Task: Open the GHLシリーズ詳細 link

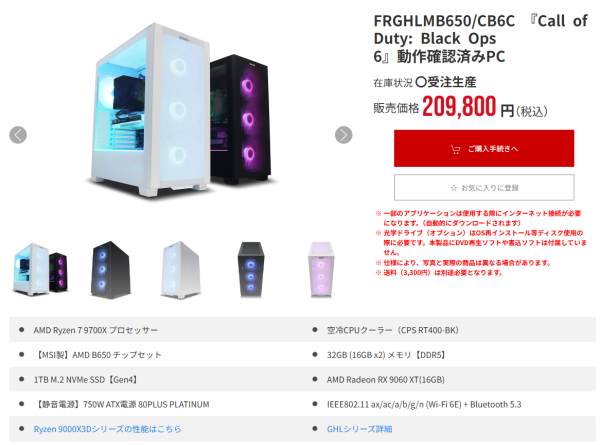Action: (x=359, y=429)
